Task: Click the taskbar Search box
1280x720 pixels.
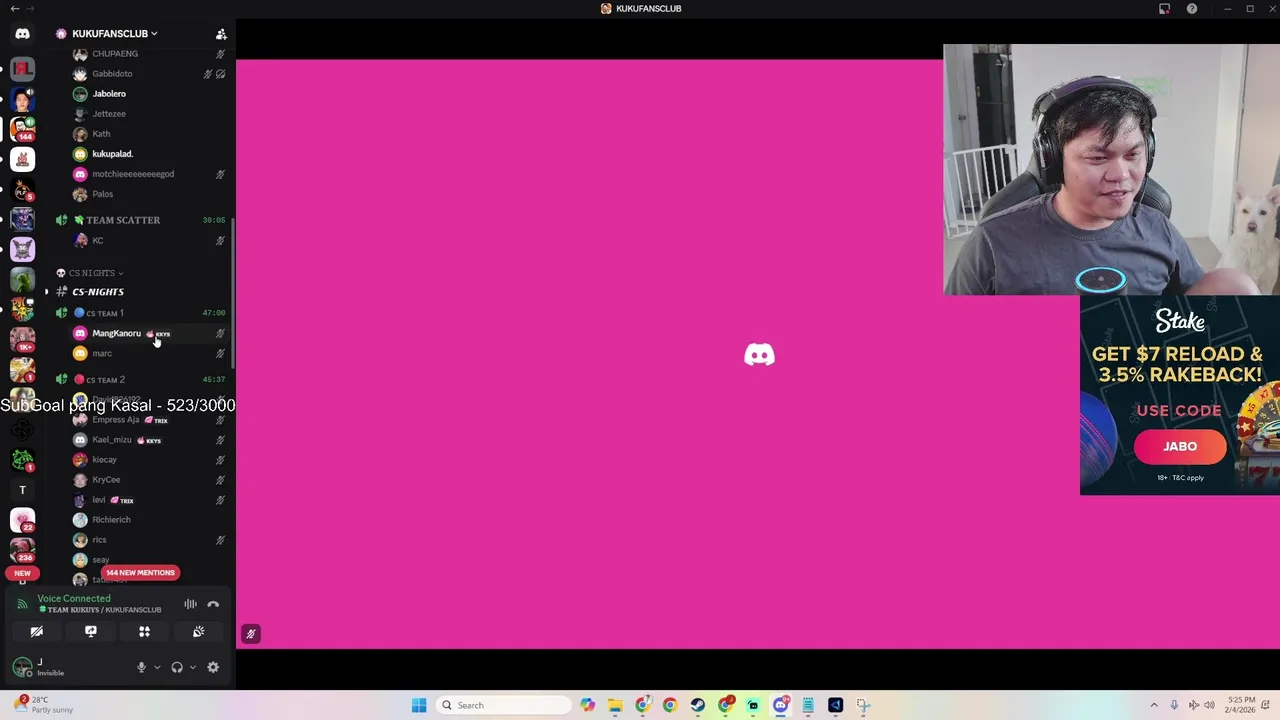Action: point(505,705)
